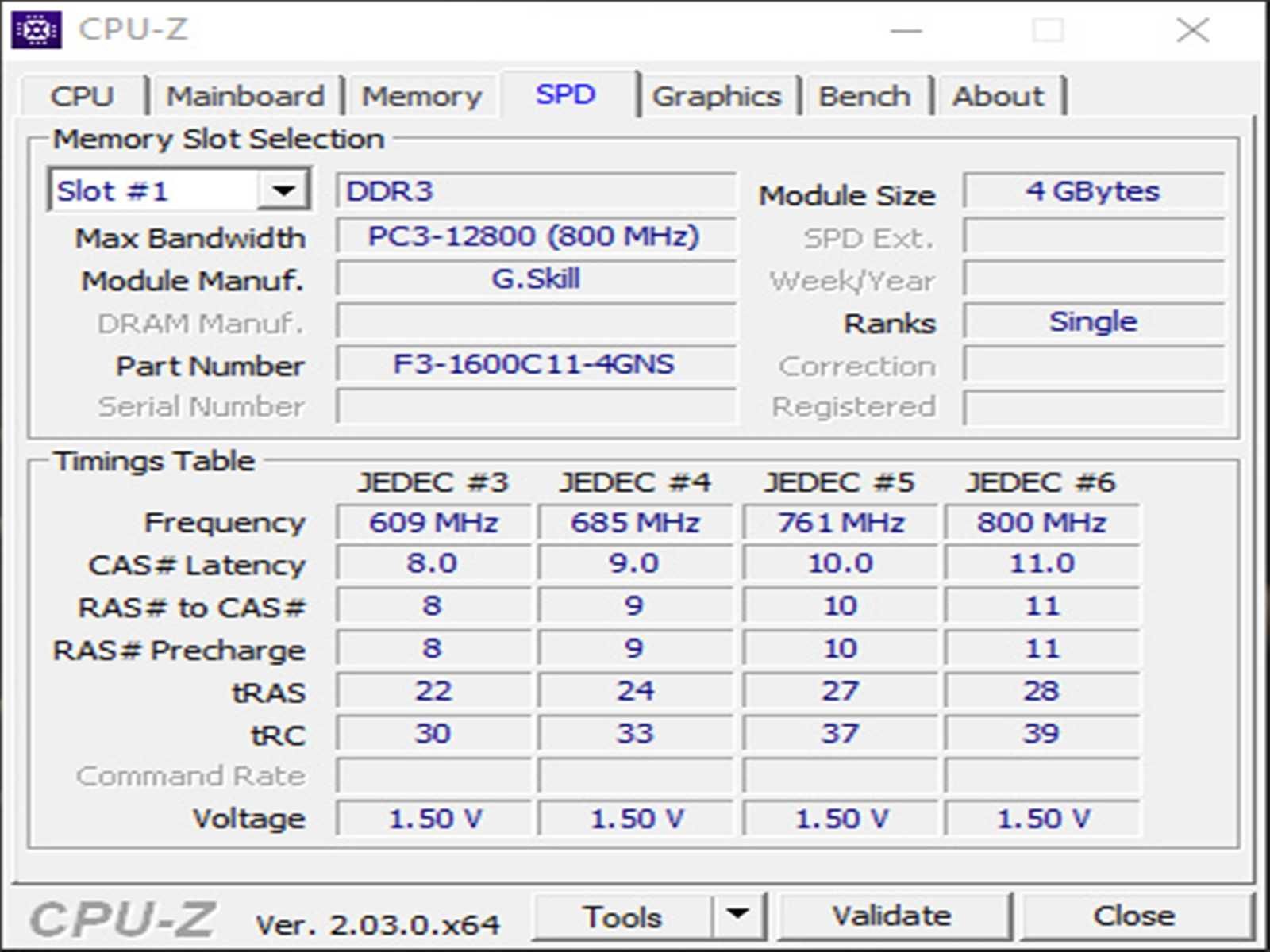Click the CPU-Z window title text
This screenshot has height=952, width=1270.
click(133, 29)
